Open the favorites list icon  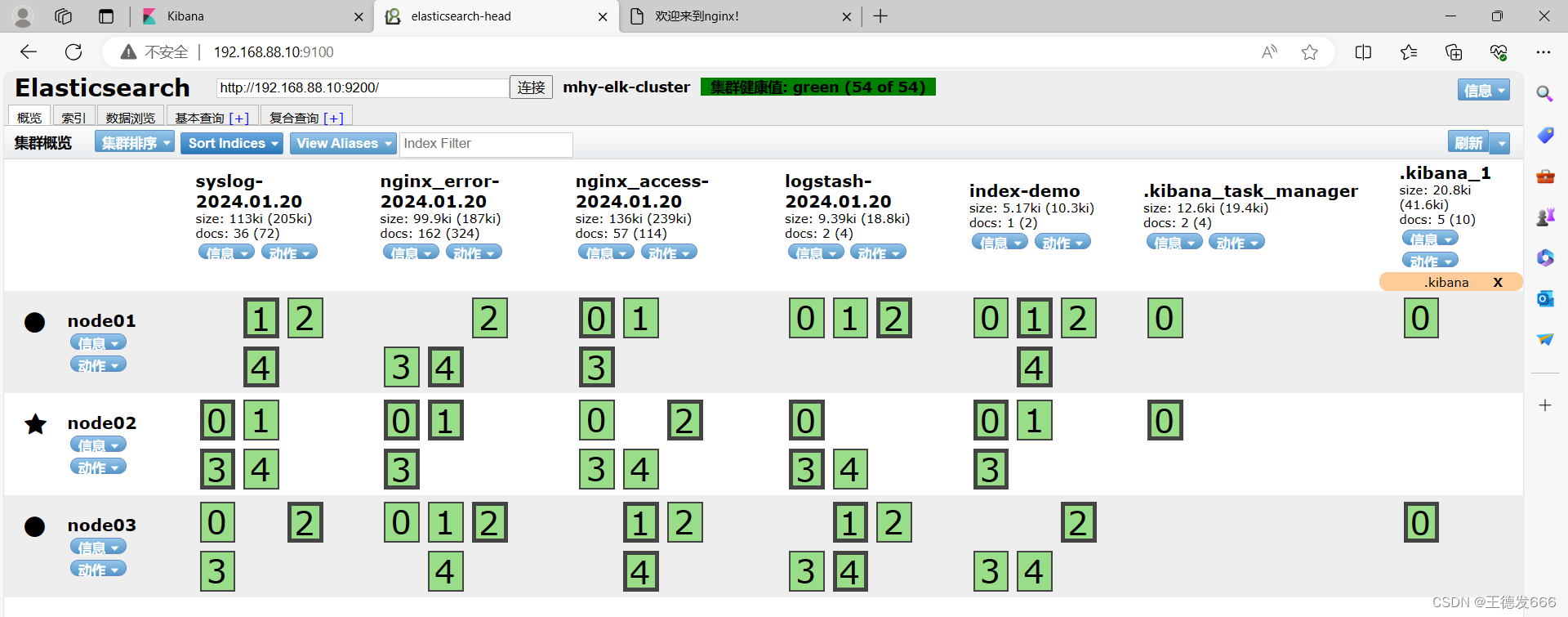[1409, 52]
